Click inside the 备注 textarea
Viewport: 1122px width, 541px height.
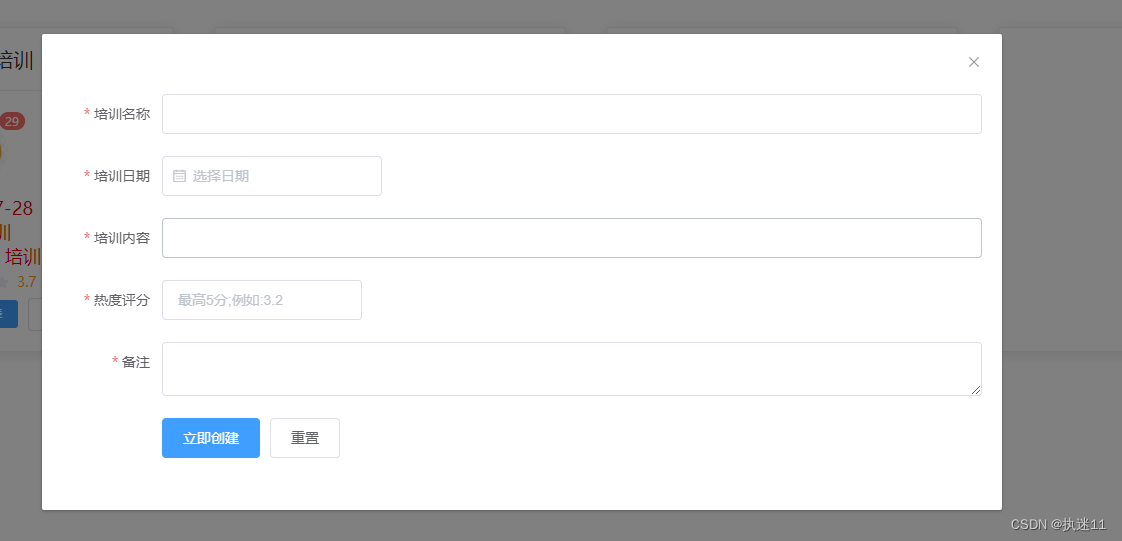point(572,369)
